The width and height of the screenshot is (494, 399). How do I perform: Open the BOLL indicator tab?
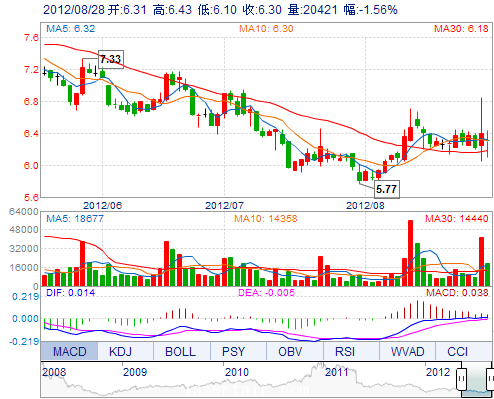[182, 351]
